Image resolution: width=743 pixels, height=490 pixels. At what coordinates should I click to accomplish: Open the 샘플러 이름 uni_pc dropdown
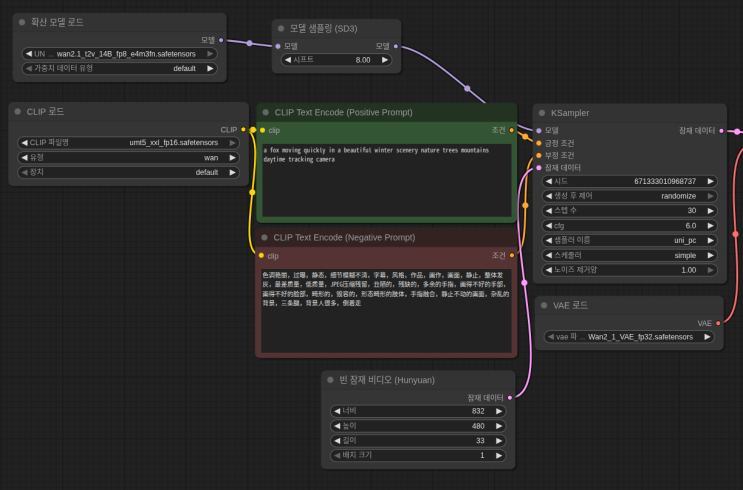point(629,239)
